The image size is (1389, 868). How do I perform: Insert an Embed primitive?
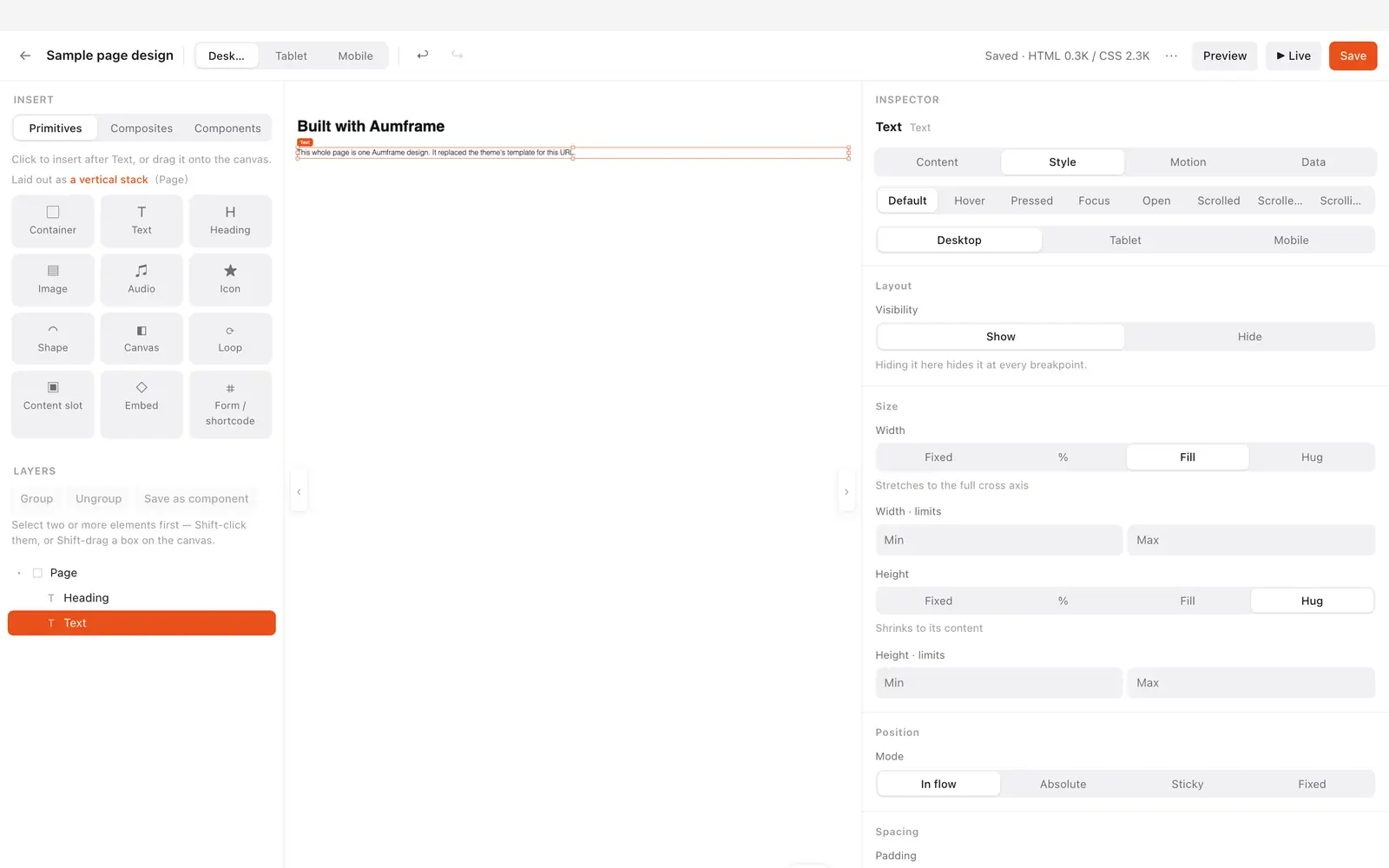(x=142, y=404)
